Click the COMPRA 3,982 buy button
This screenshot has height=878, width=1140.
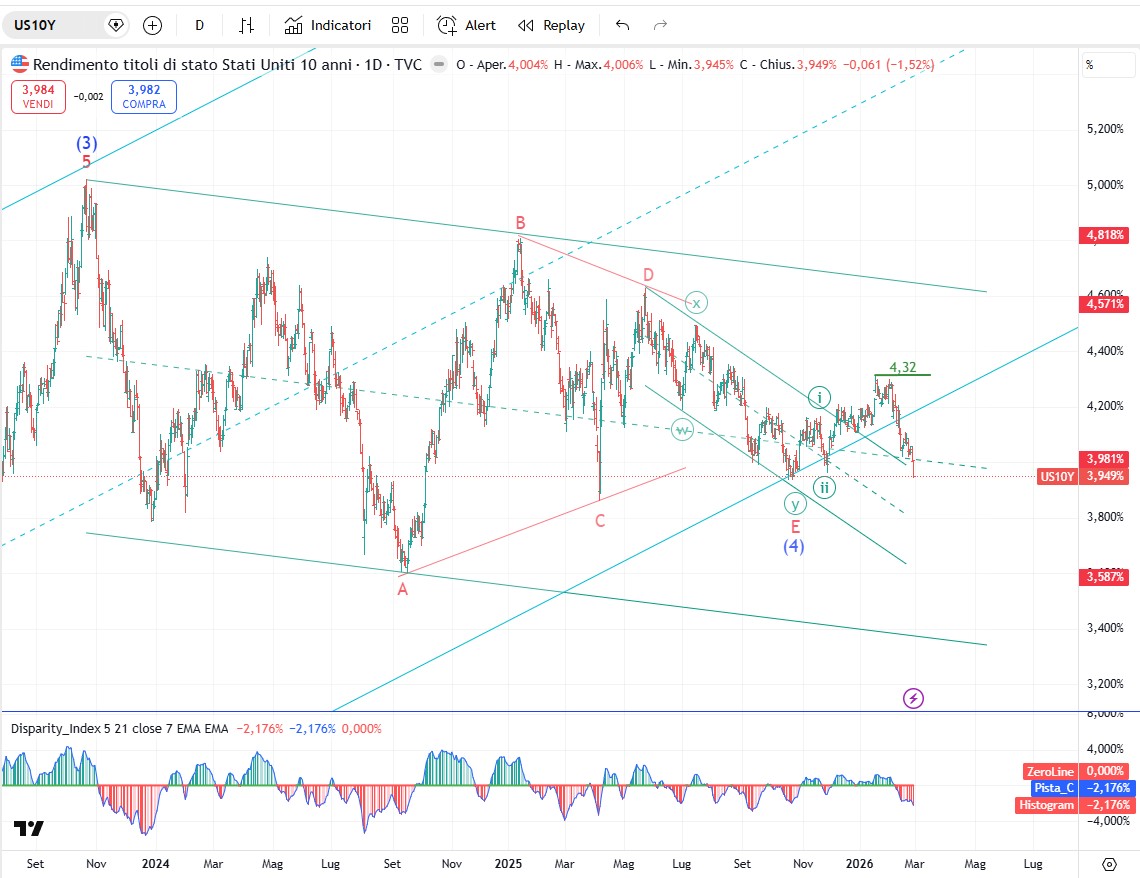tap(144, 97)
